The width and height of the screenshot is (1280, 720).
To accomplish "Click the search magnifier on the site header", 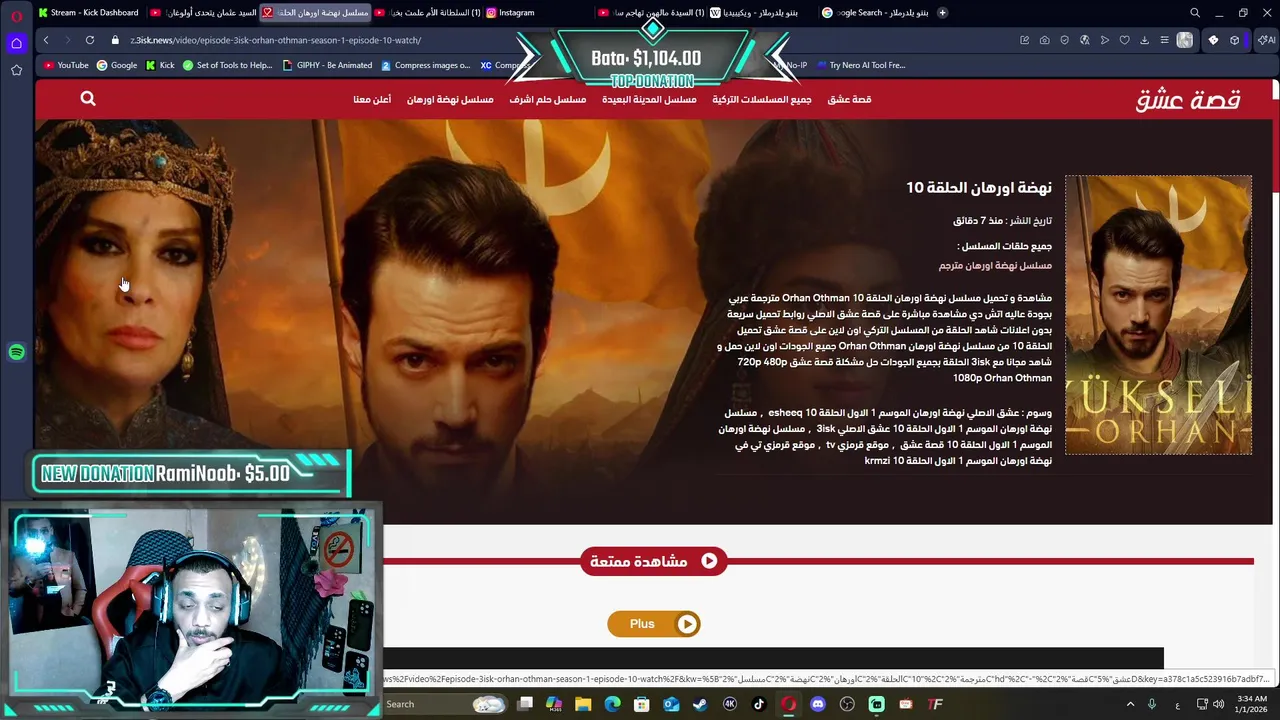I will point(88,98).
